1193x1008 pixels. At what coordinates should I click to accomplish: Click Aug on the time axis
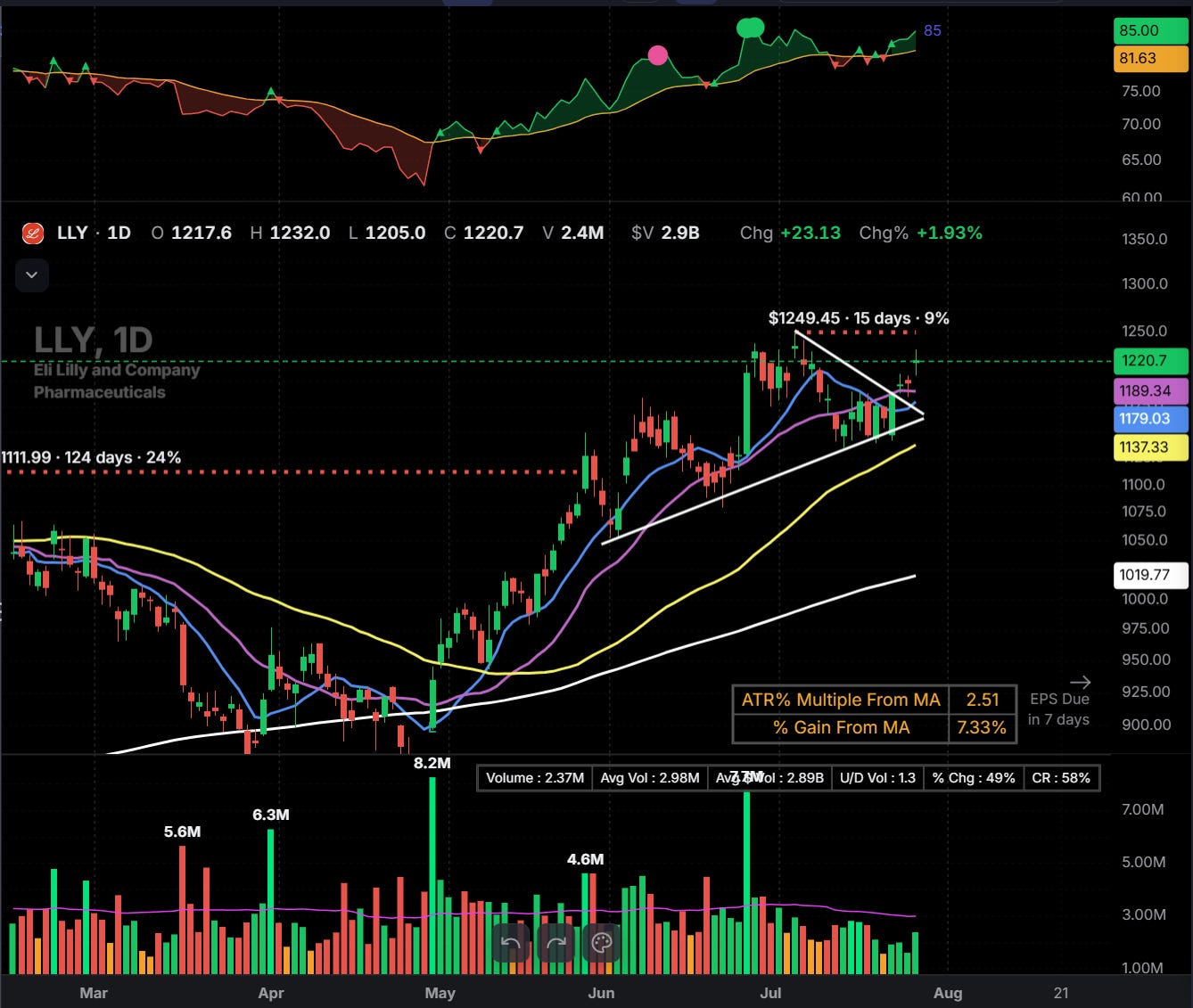click(x=948, y=993)
